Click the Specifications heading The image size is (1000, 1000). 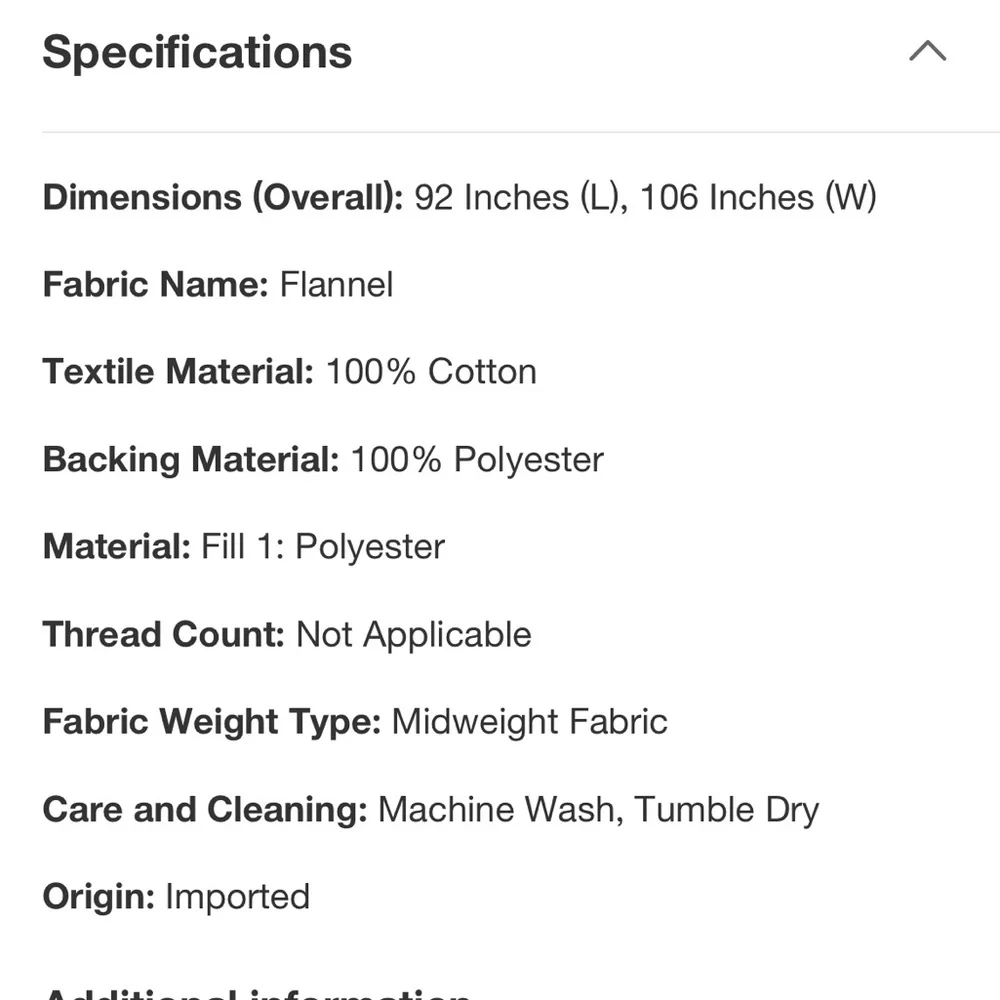click(197, 52)
